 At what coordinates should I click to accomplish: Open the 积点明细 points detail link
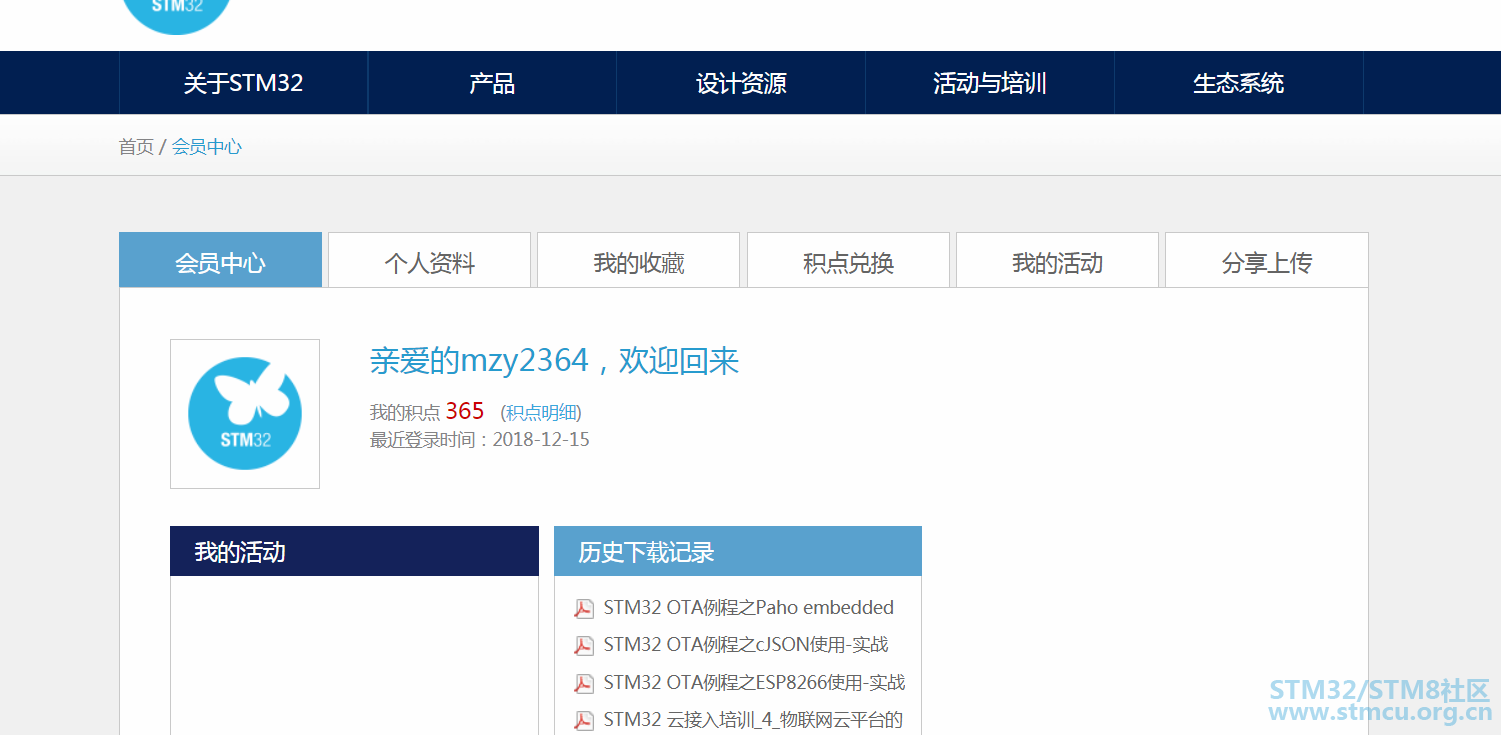pos(541,413)
